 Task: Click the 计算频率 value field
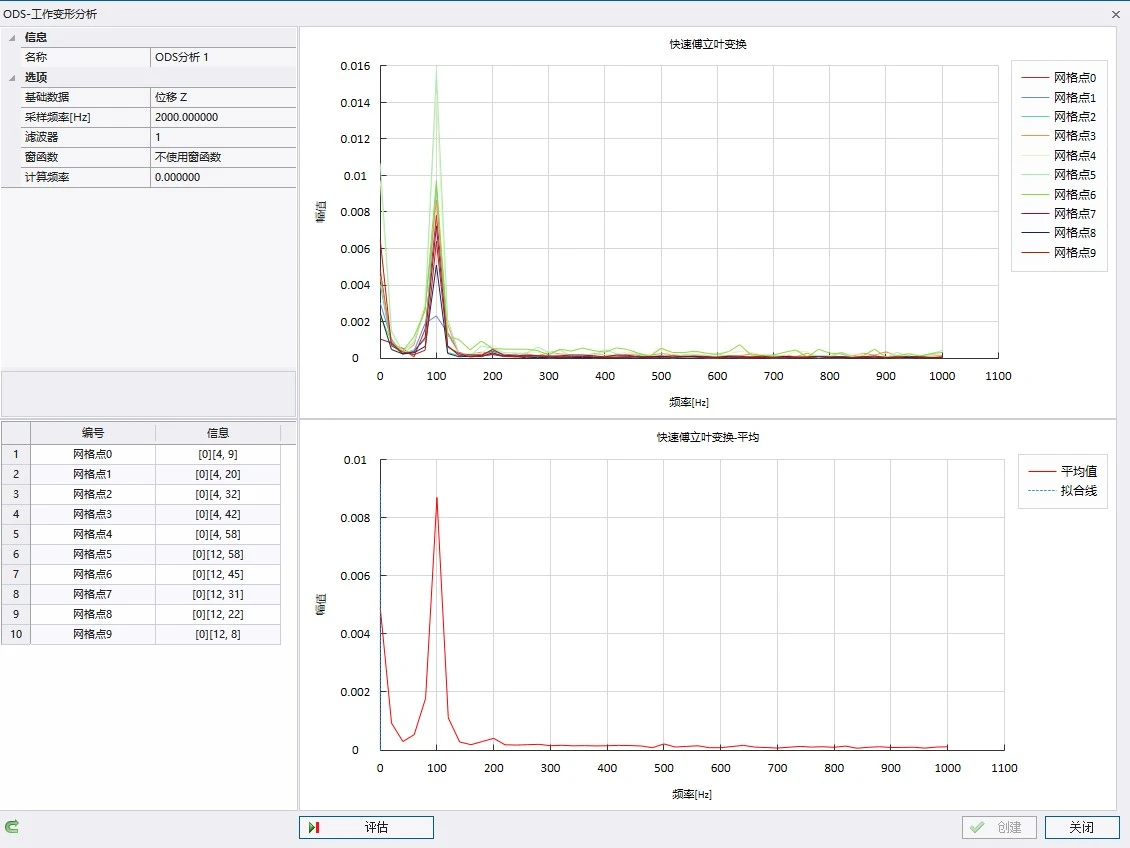pyautogui.click(x=223, y=177)
